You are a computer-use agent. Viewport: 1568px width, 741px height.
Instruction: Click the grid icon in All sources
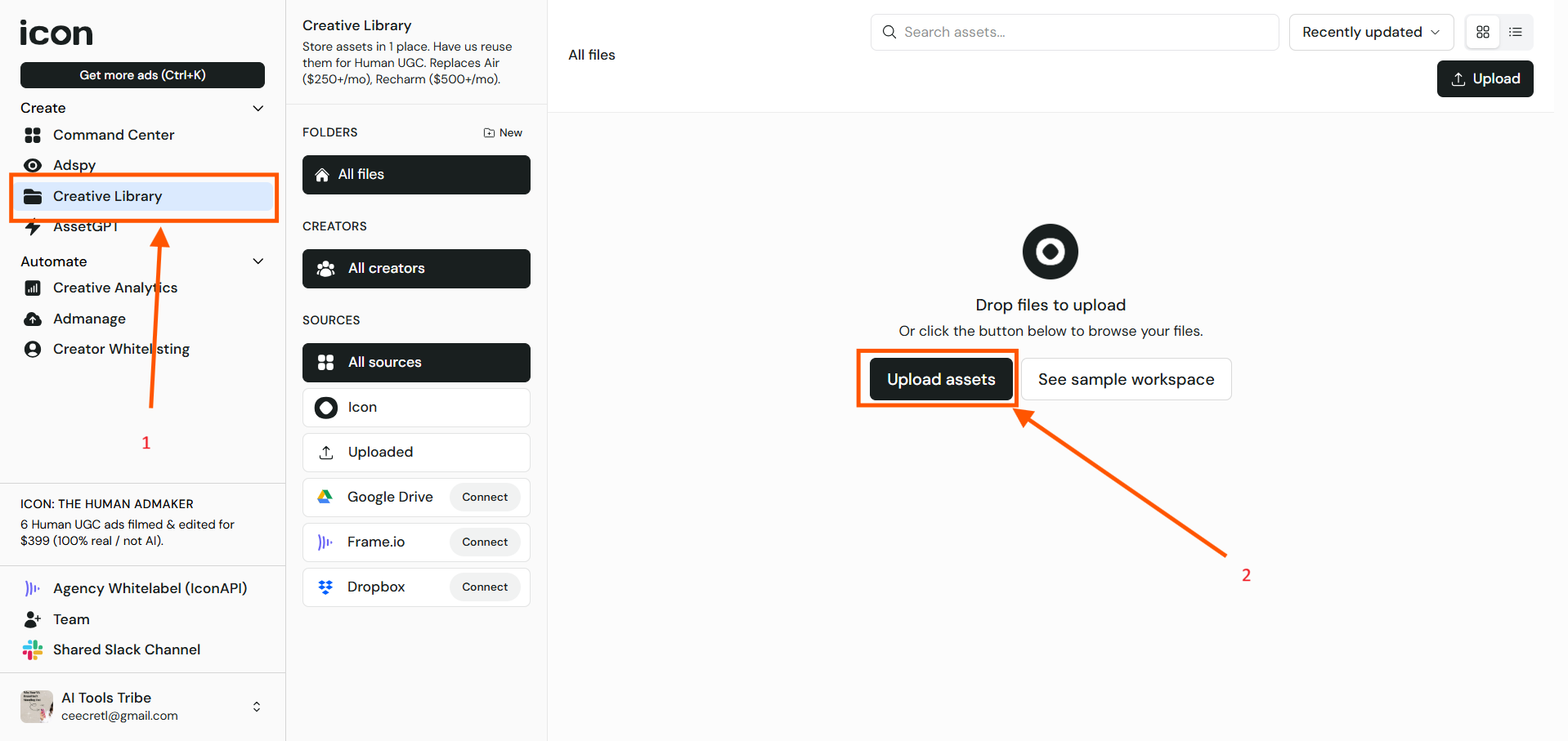[x=326, y=363]
